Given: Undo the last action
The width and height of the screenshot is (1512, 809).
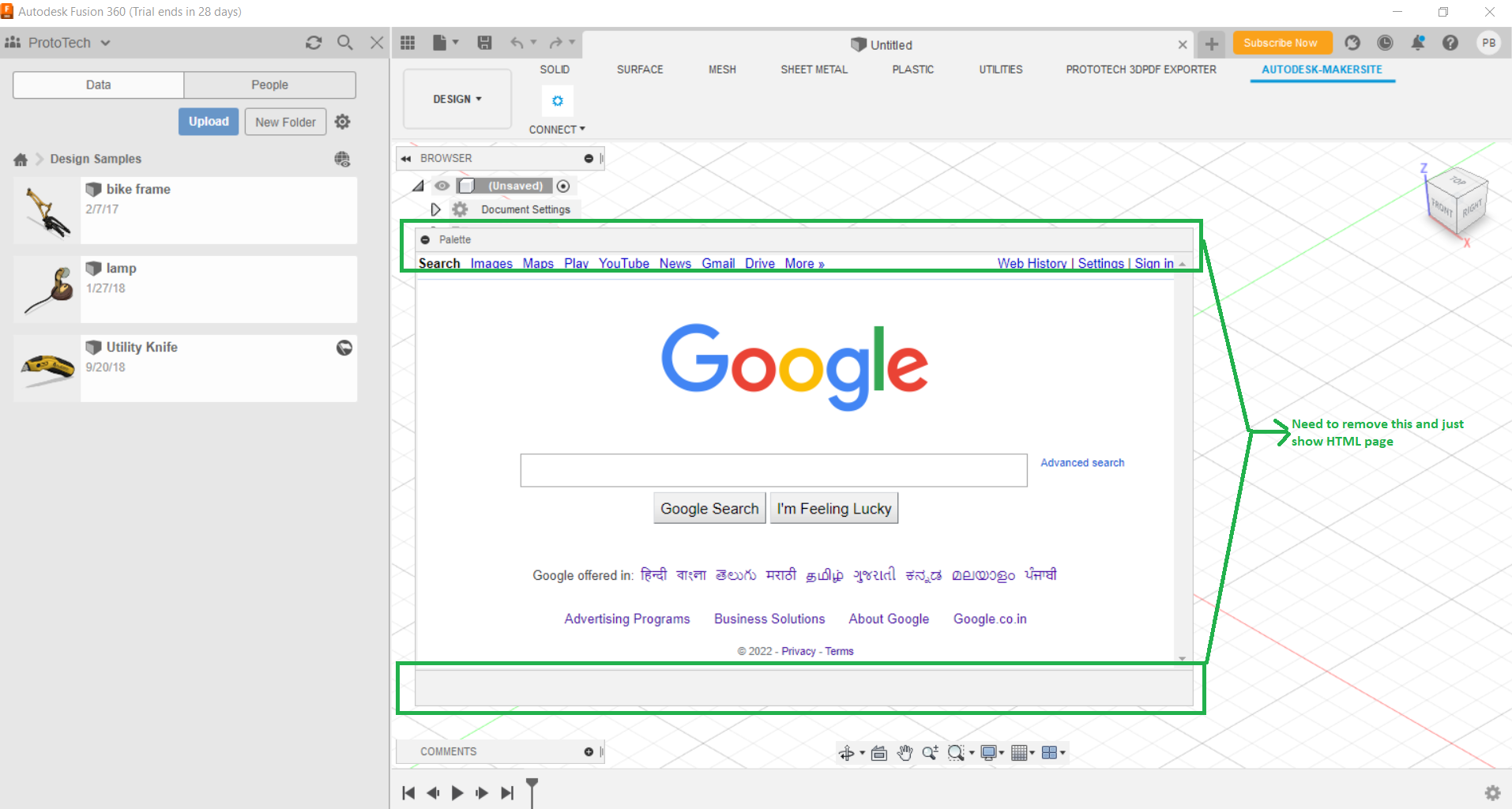Looking at the screenshot, I should pyautogui.click(x=517, y=43).
